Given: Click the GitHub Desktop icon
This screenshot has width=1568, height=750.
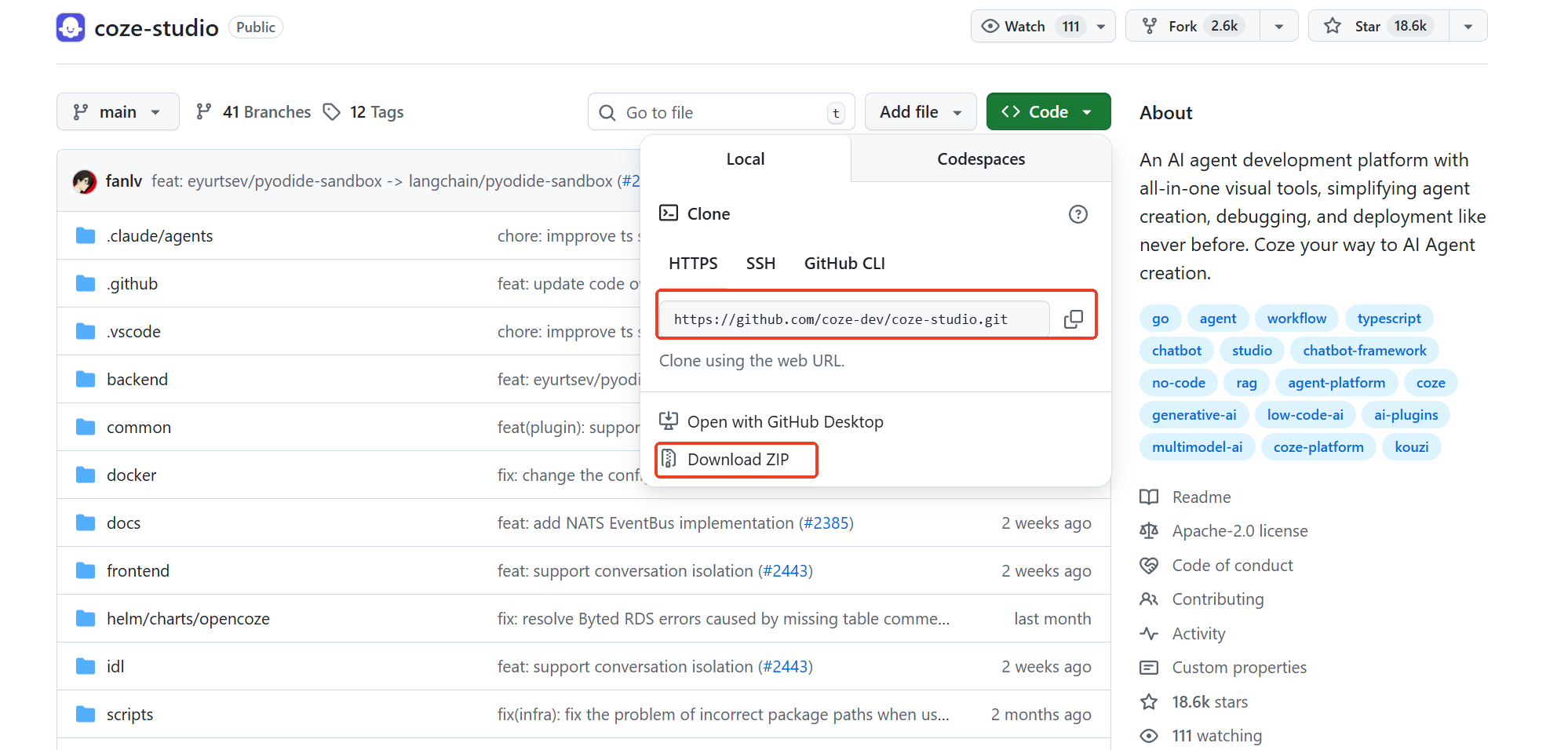Looking at the screenshot, I should tap(669, 421).
